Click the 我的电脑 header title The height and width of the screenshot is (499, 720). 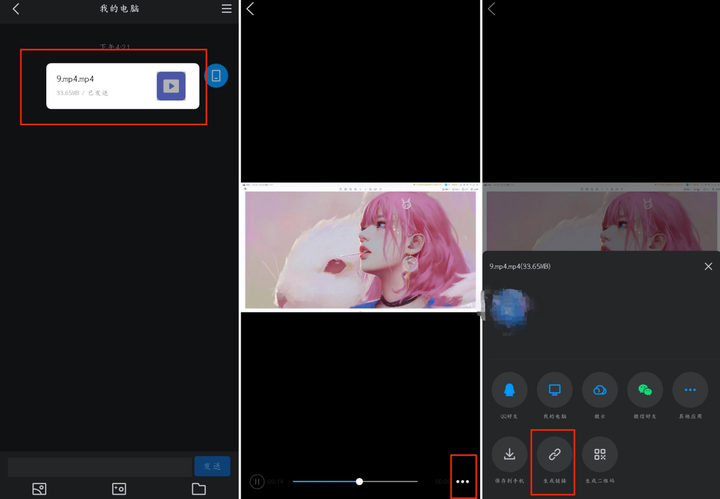120,9
